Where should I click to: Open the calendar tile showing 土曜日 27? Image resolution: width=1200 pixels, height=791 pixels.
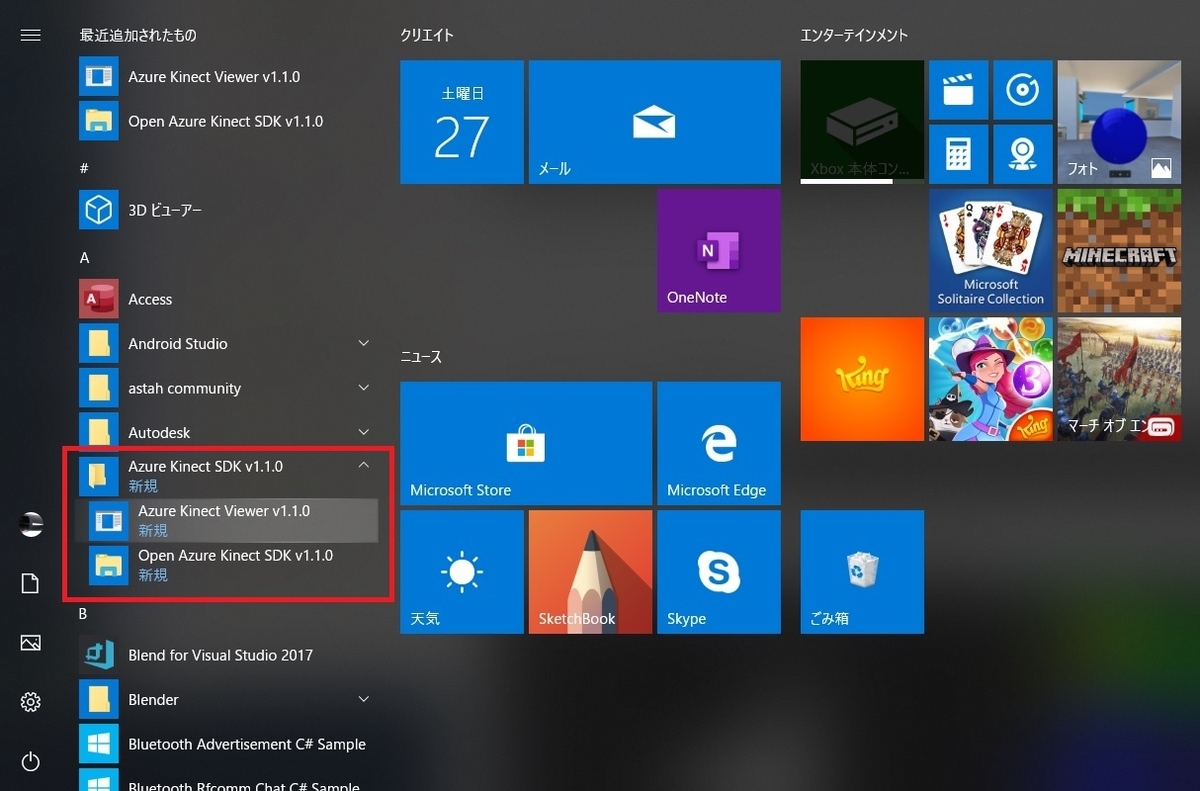(x=461, y=122)
